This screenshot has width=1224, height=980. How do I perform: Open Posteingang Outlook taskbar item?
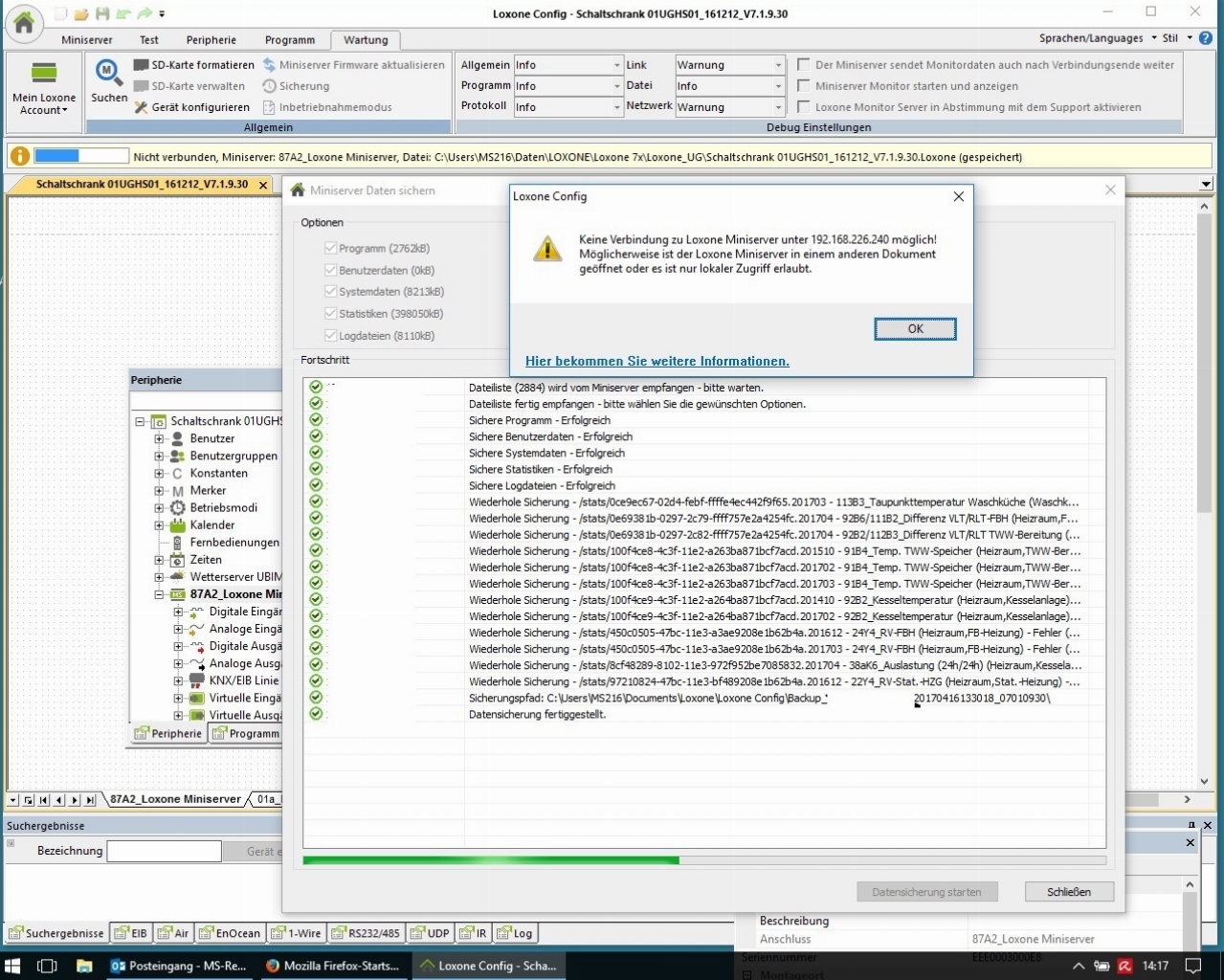click(x=179, y=966)
